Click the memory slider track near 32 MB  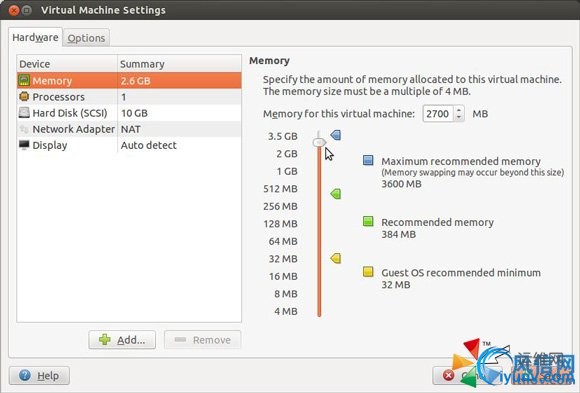click(319, 259)
